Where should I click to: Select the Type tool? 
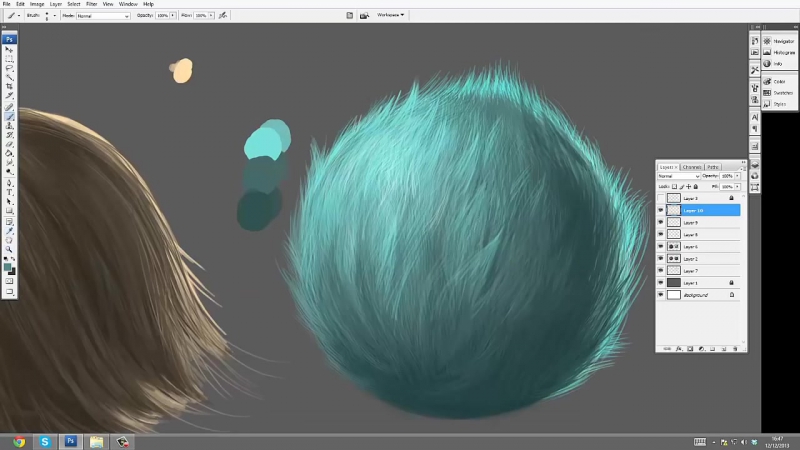coord(9,192)
